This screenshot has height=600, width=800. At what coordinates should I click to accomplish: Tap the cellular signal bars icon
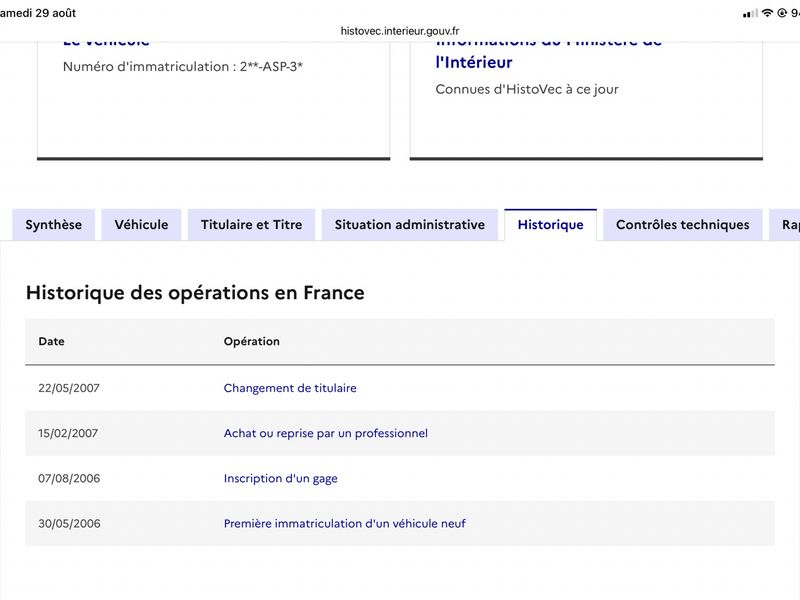click(750, 13)
